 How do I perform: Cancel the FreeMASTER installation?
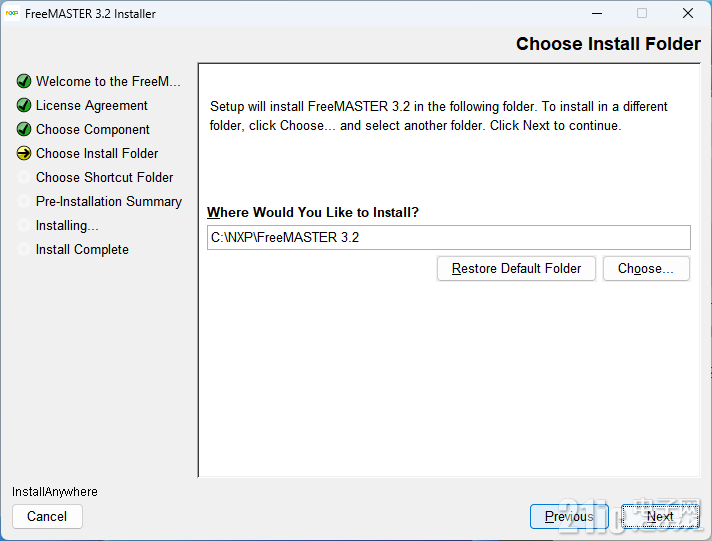47,516
